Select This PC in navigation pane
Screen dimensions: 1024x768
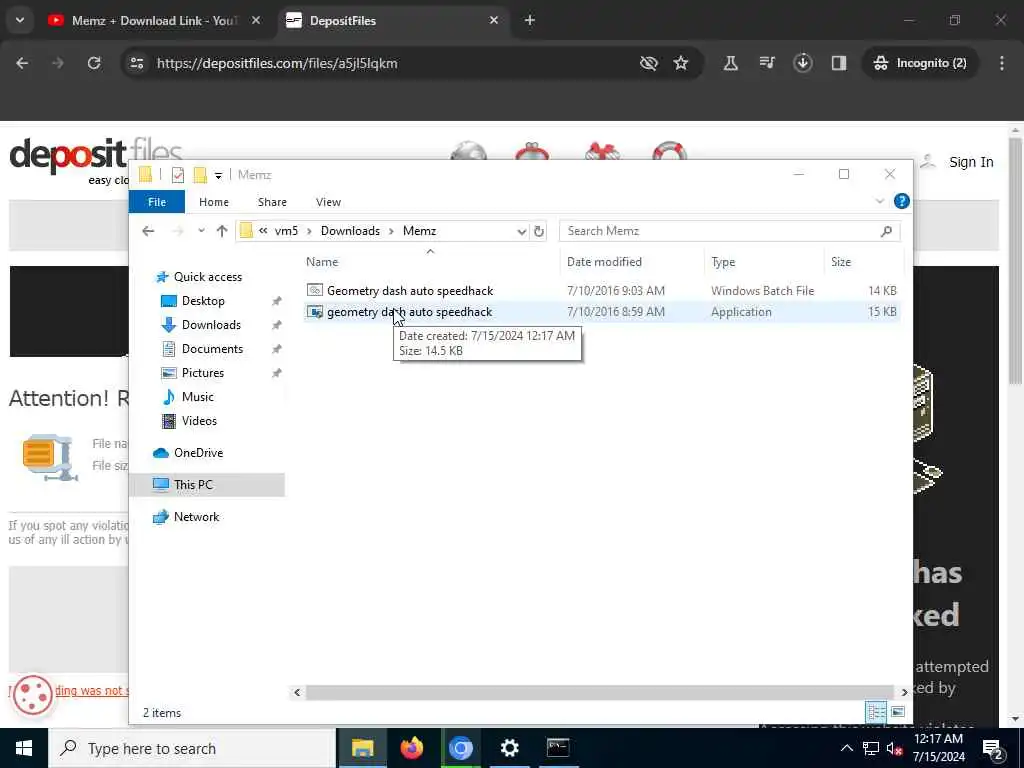(193, 485)
